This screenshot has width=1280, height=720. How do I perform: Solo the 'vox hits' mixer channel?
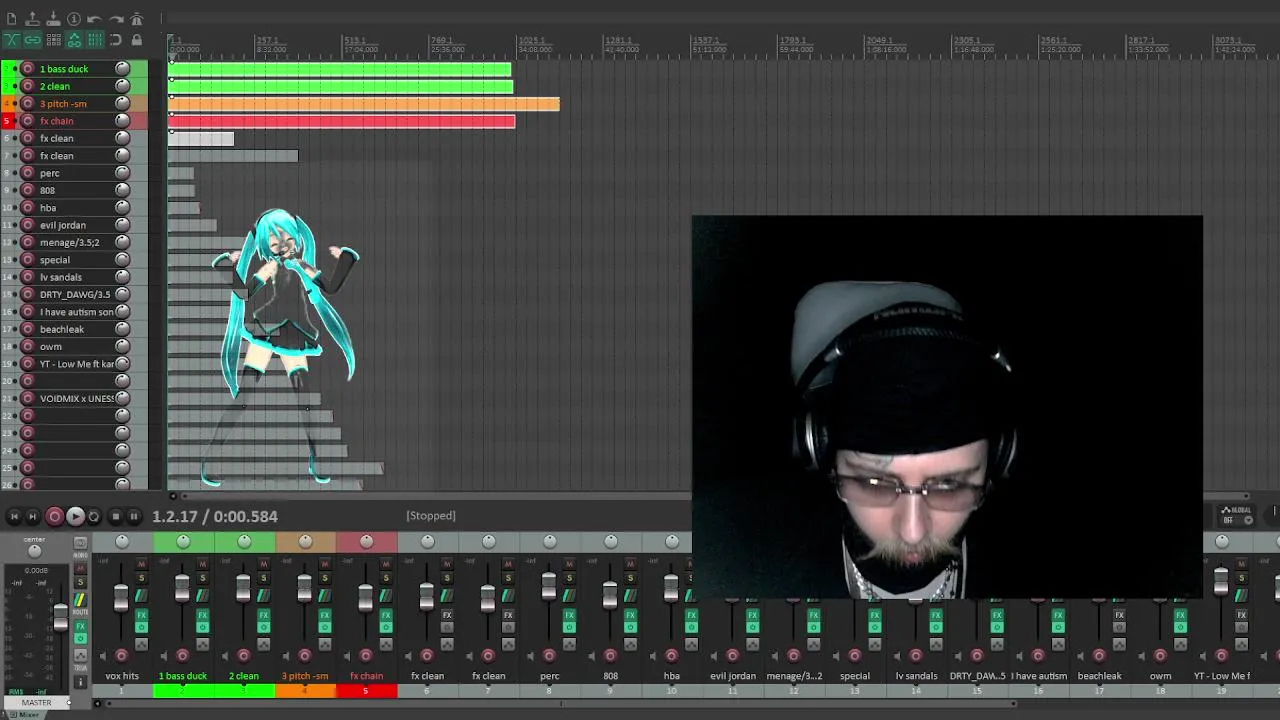[141, 578]
